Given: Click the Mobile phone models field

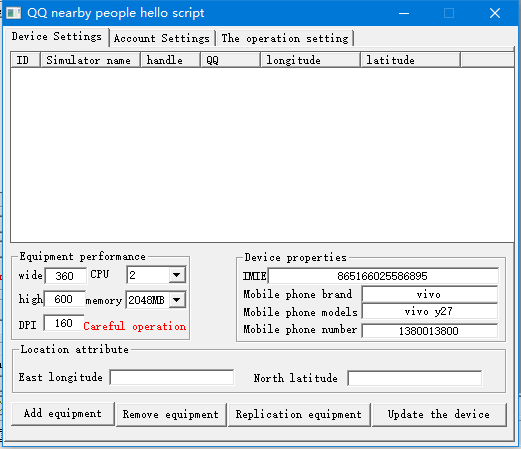Looking at the screenshot, I should pos(429,311).
